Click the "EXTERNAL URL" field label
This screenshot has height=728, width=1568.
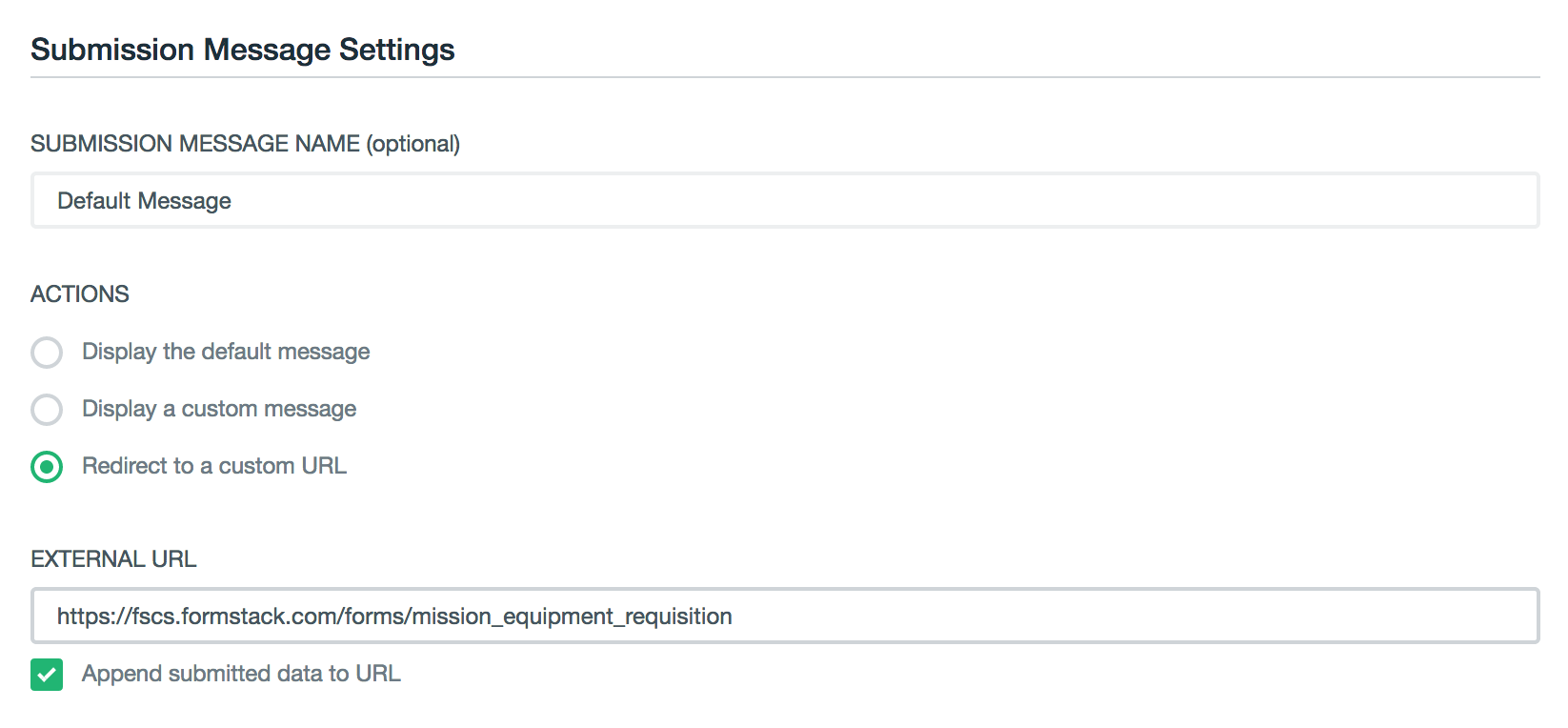[113, 559]
